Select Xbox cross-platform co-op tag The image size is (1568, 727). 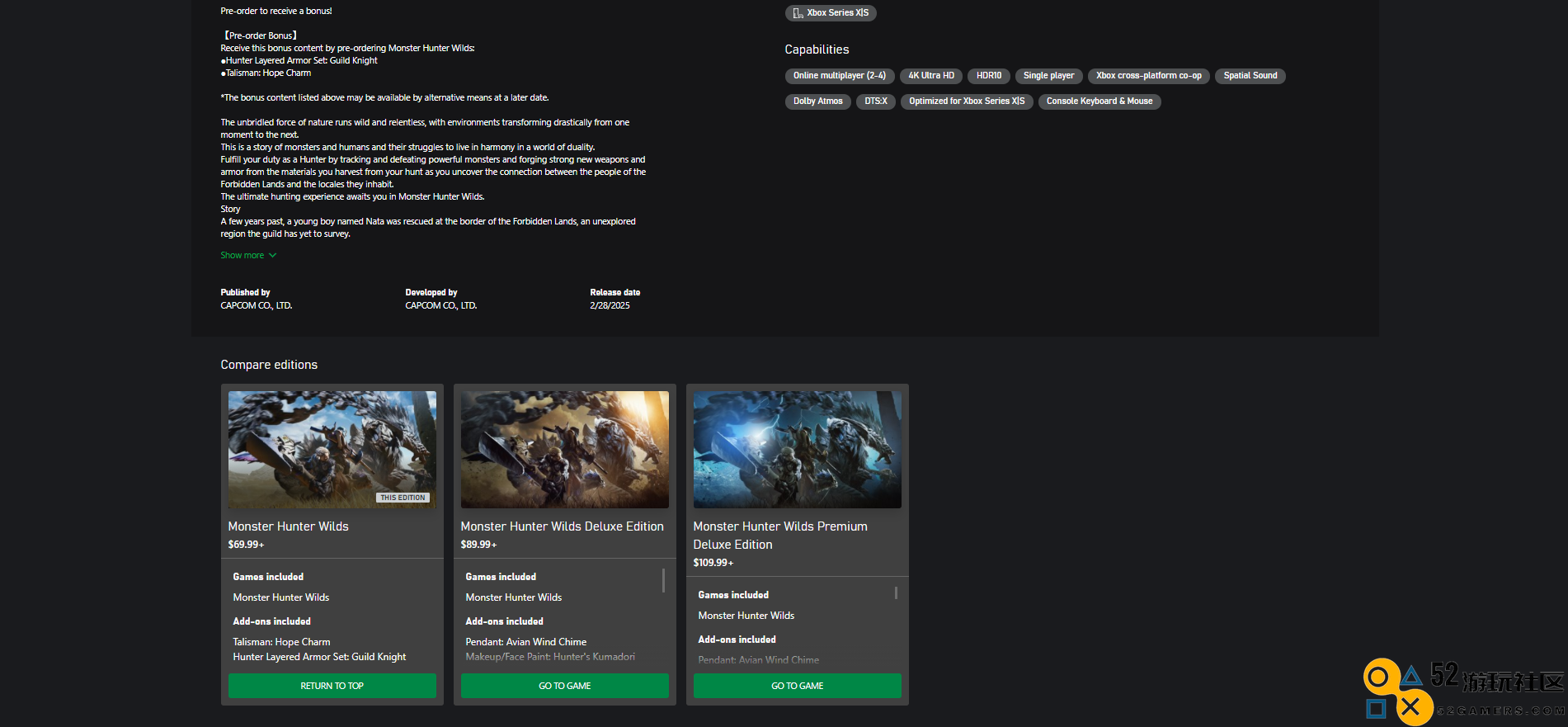[x=1149, y=76]
